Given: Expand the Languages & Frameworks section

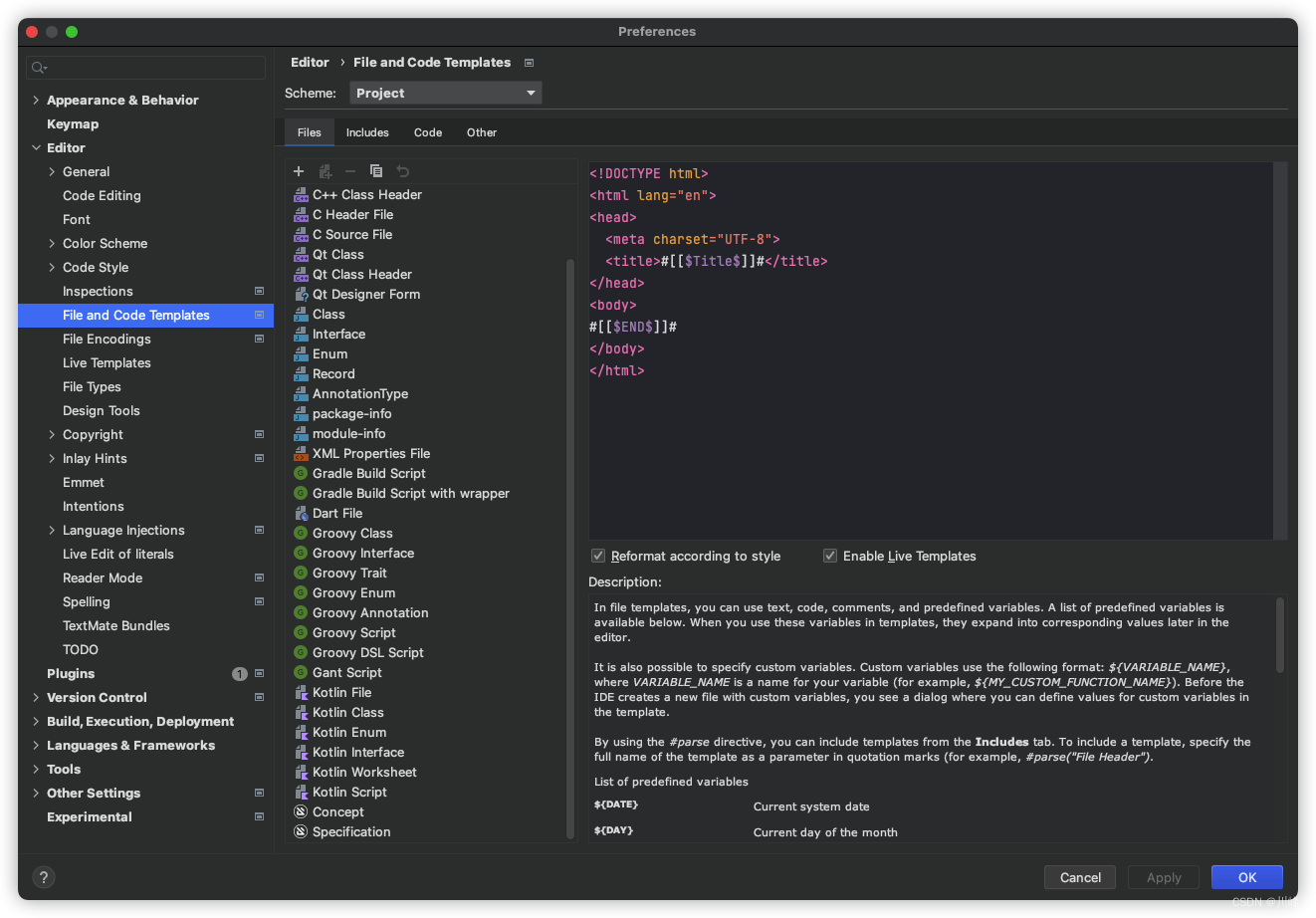Looking at the screenshot, I should (36, 746).
